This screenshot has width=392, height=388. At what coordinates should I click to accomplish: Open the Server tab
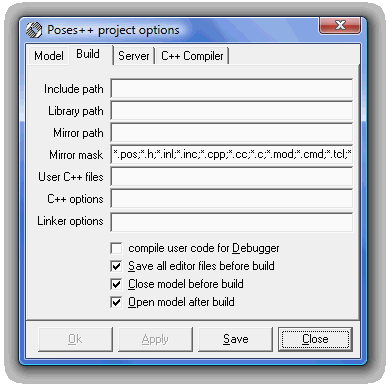[134, 56]
